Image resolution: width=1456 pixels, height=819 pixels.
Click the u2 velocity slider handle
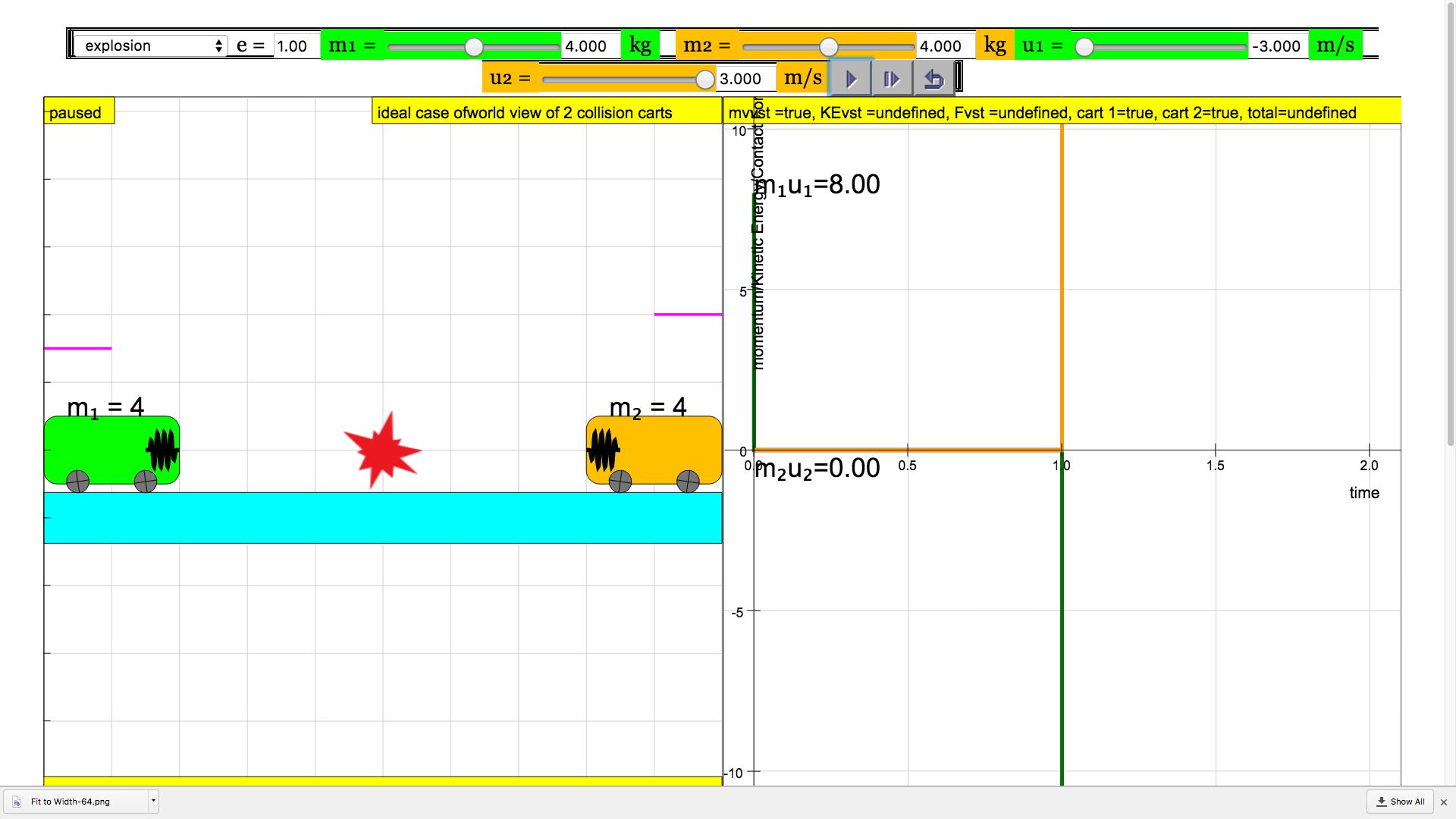704,79
